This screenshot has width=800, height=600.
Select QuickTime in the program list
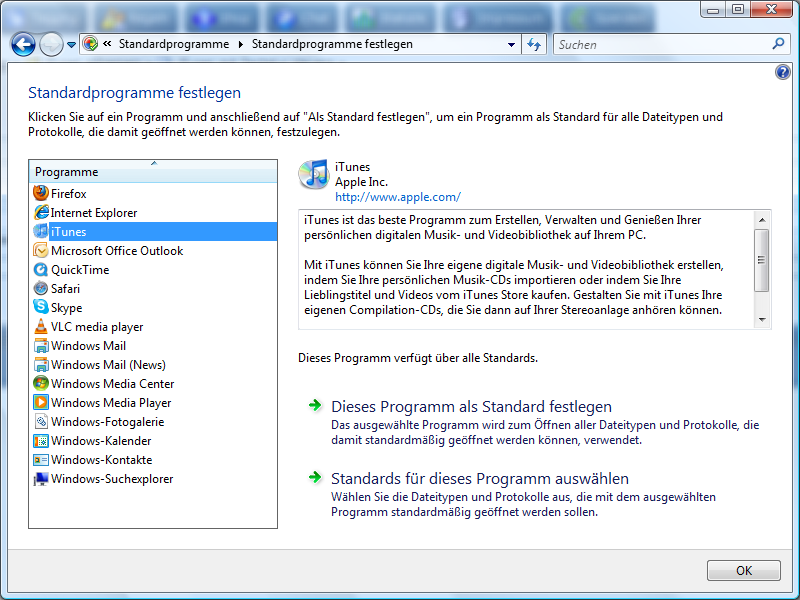pos(153,269)
